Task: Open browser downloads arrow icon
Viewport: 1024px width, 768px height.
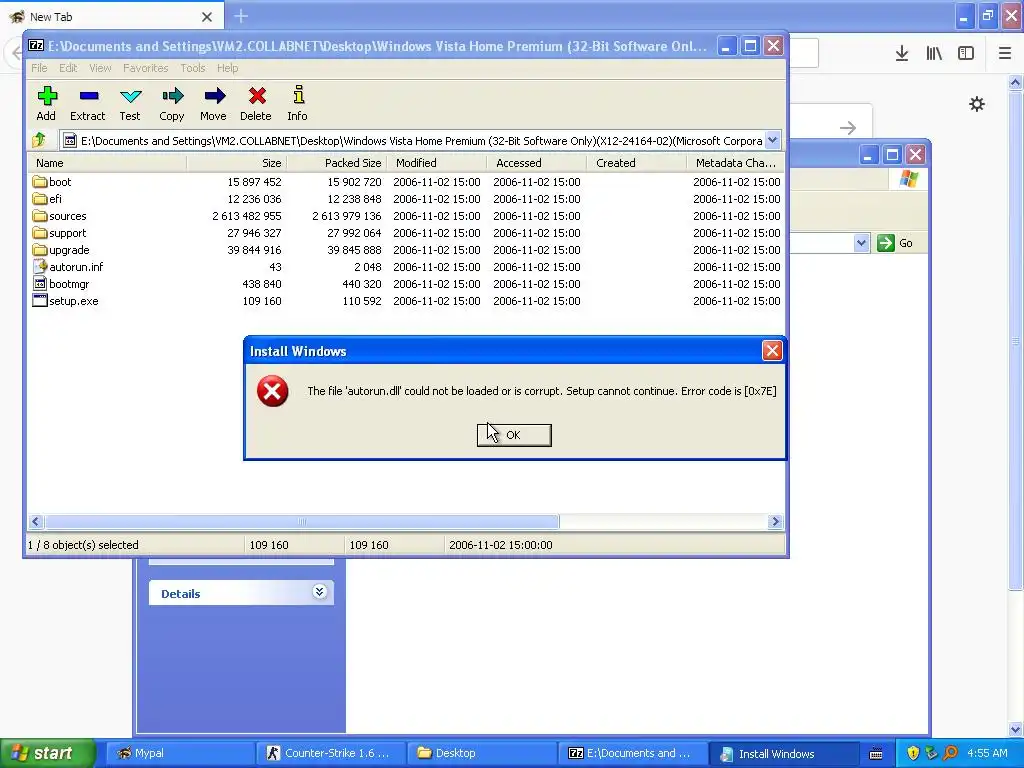Action: point(902,54)
